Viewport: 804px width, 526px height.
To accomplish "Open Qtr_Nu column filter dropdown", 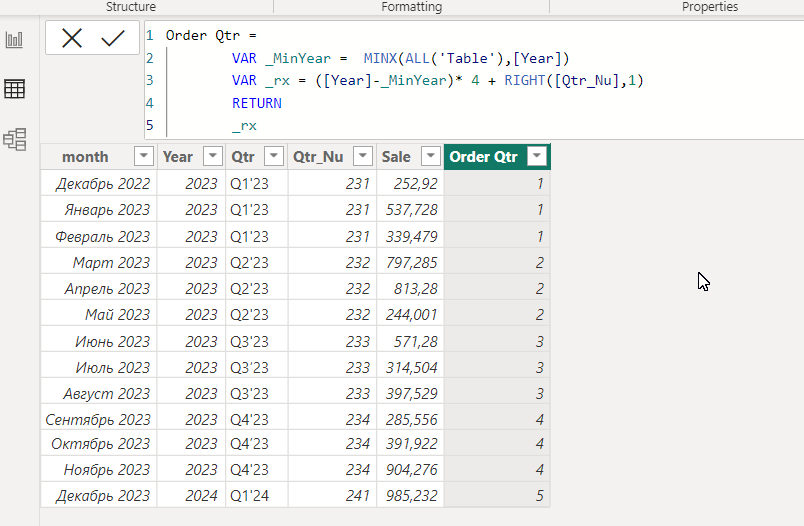I will [363, 156].
